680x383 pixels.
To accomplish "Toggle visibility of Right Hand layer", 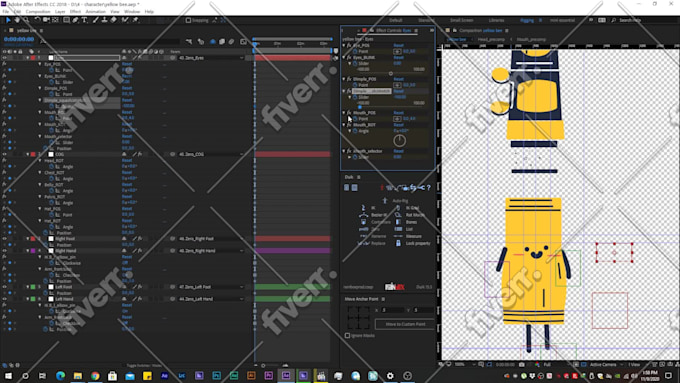I will pos(4,251).
